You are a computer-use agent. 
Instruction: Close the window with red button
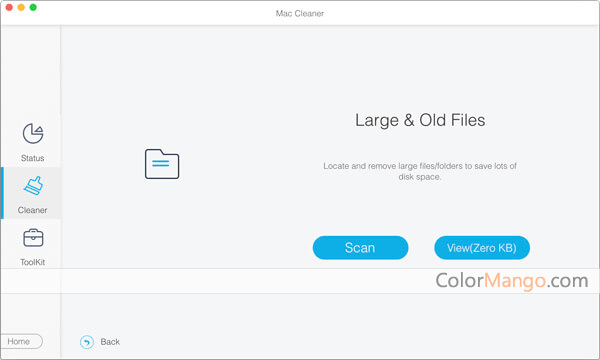click(x=9, y=7)
